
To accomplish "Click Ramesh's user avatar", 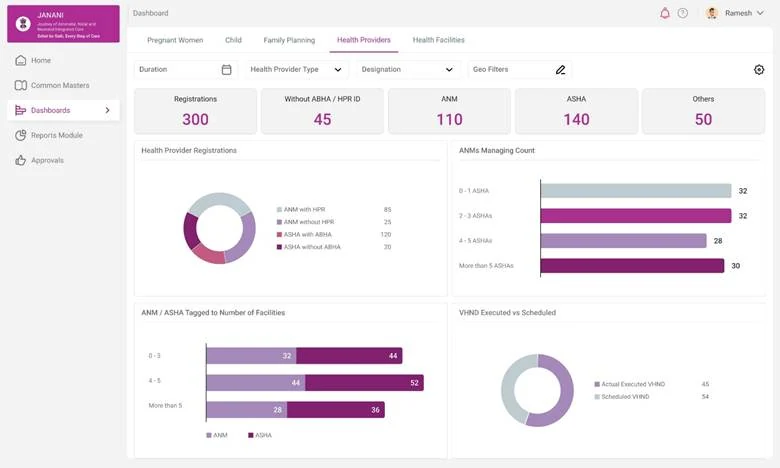I will (712, 13).
